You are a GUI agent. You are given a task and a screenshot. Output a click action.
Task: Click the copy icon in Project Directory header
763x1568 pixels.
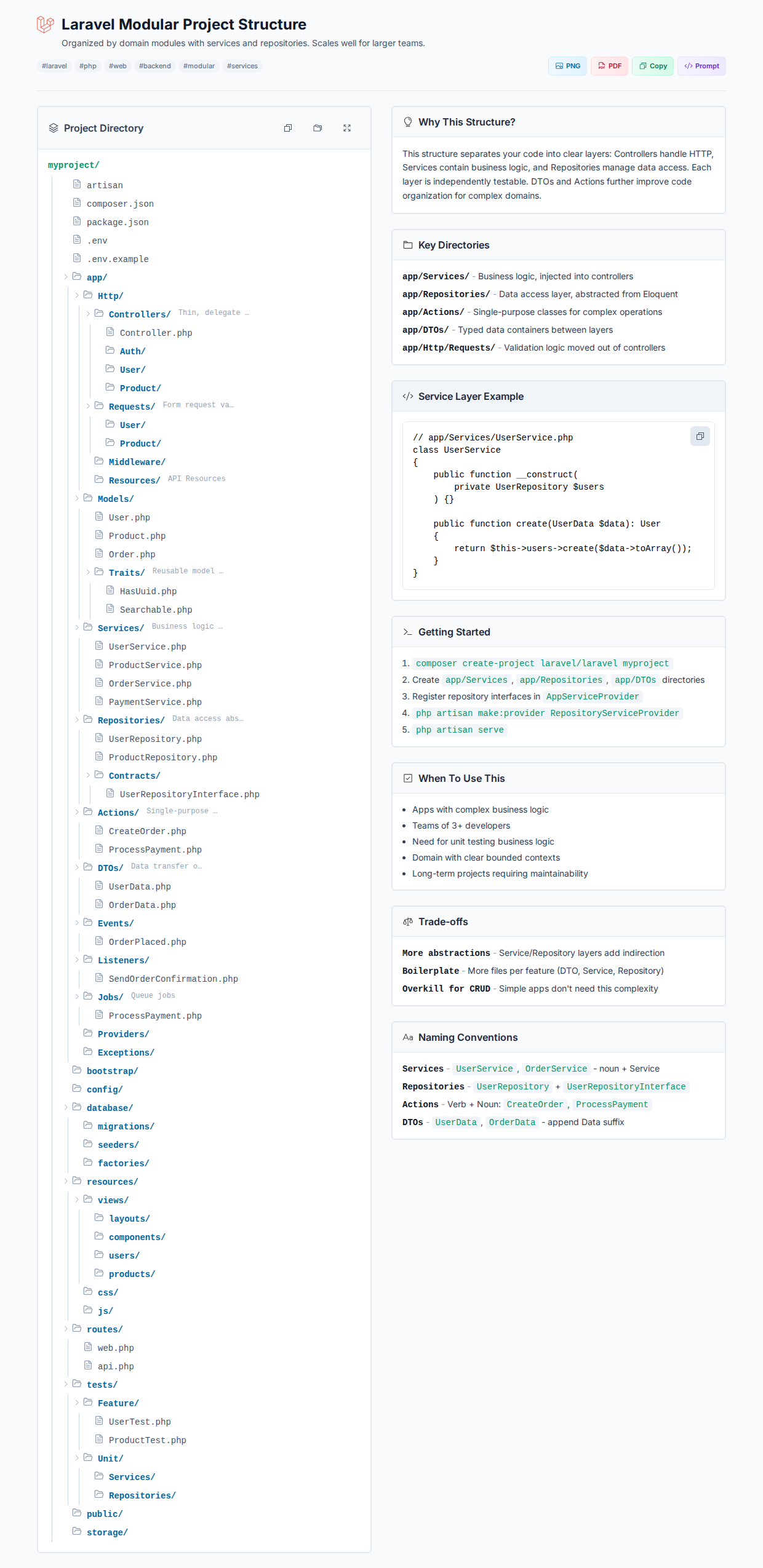click(287, 128)
